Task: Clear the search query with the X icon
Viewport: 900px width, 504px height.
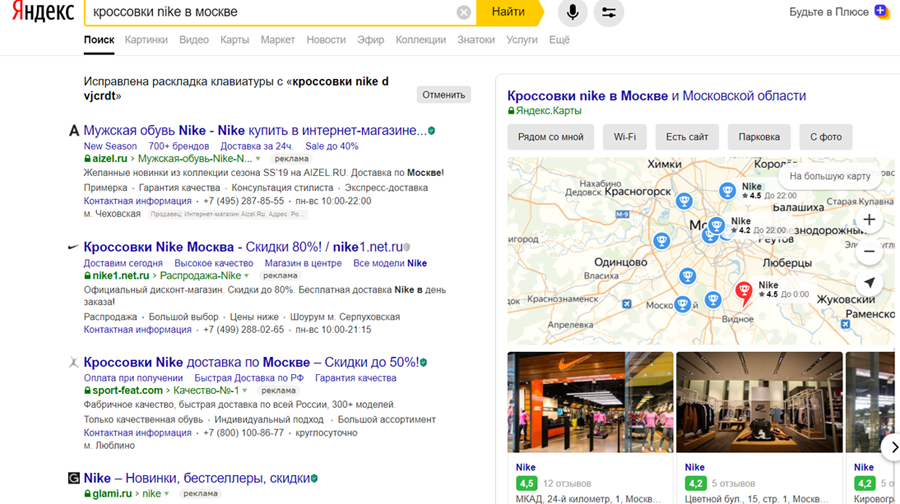Action: [464, 13]
